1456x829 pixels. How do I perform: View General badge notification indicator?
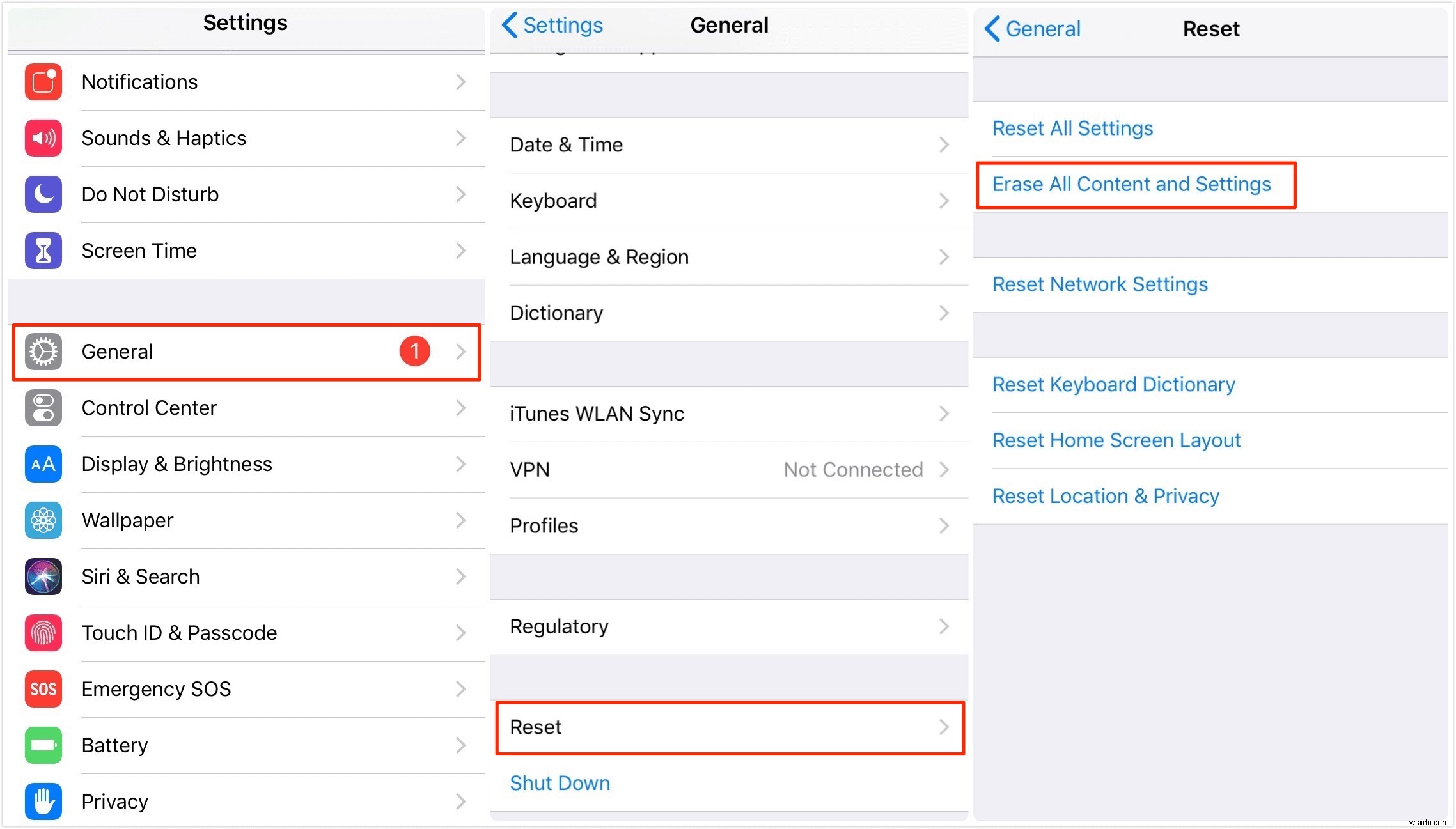pyautogui.click(x=414, y=351)
